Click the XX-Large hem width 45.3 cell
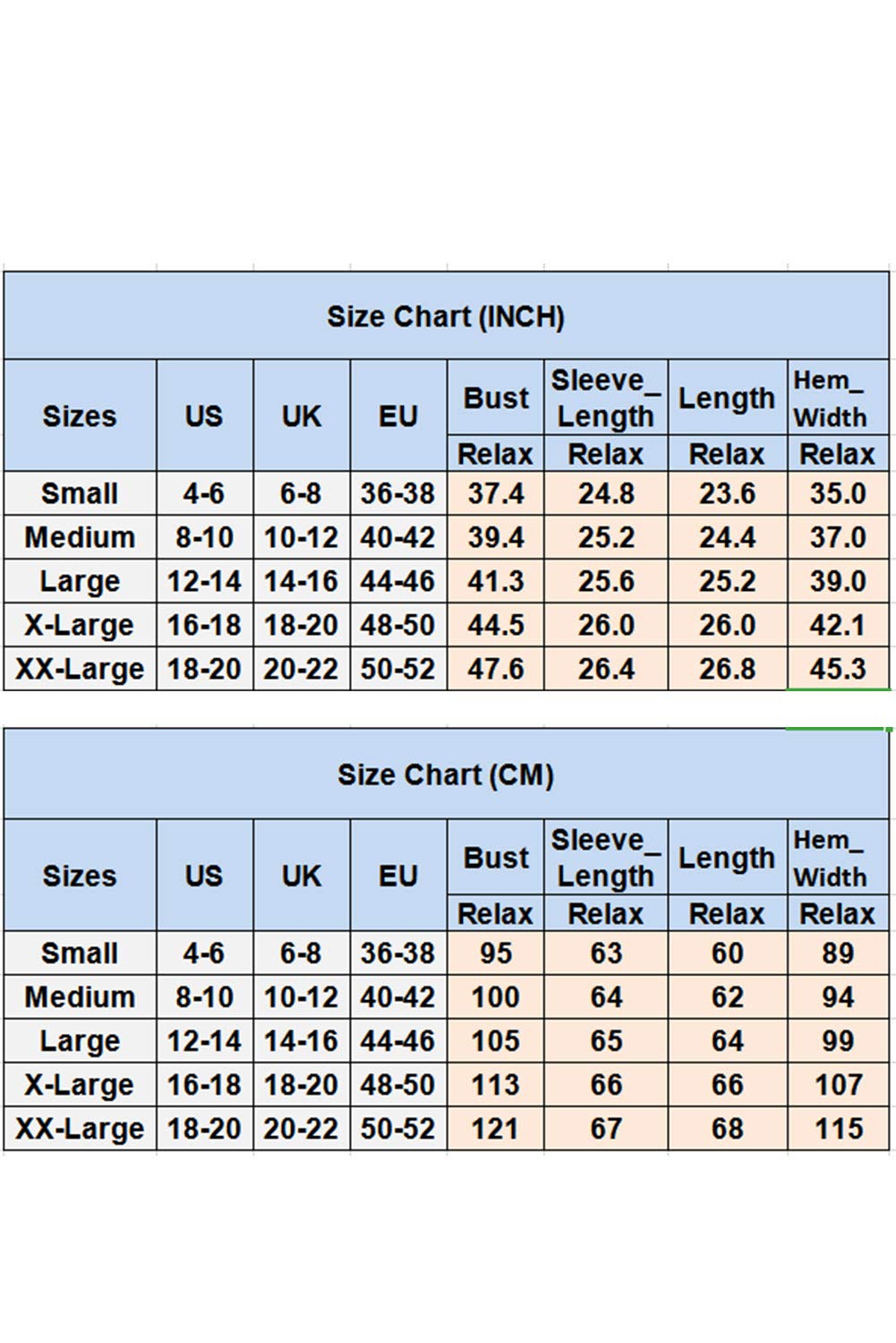The width and height of the screenshot is (896, 1343). pos(839,669)
